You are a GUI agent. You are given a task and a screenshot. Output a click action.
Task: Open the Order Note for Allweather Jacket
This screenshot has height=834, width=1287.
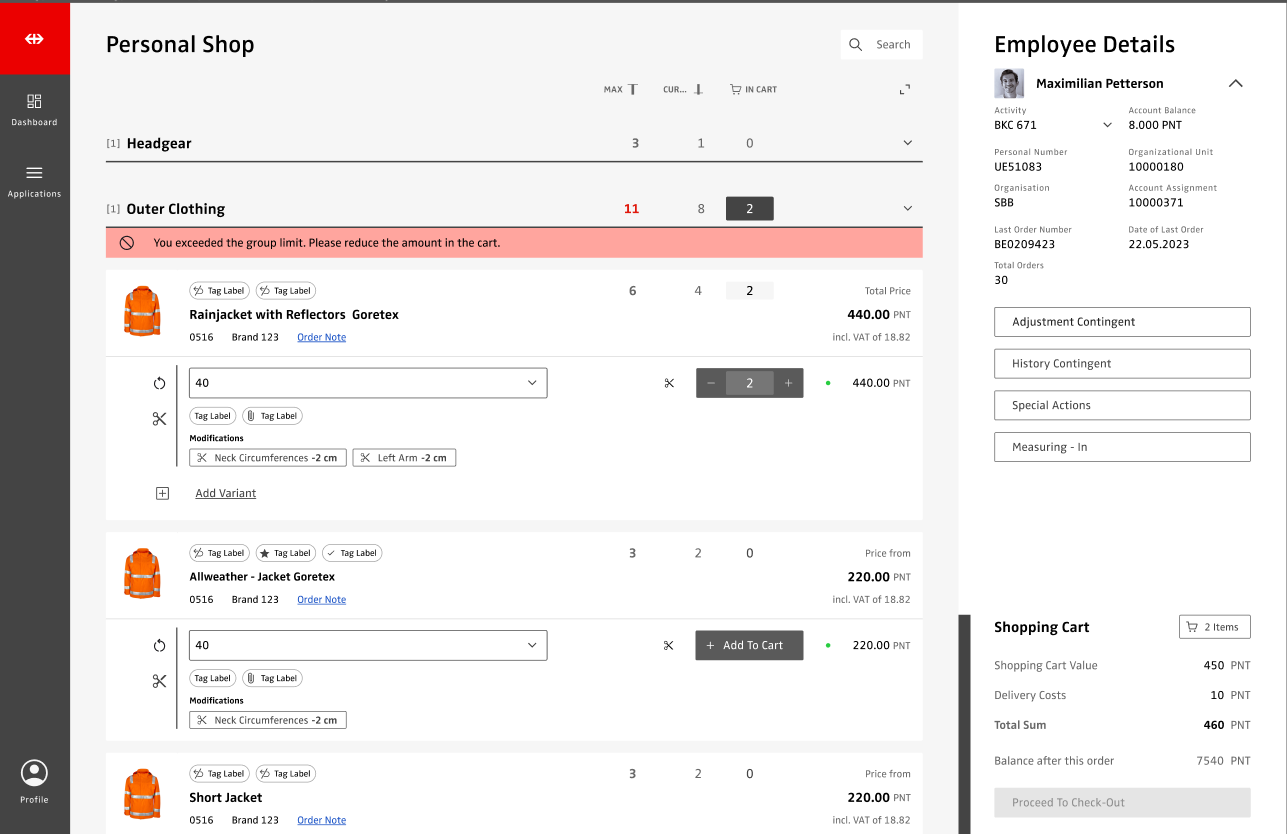point(321,600)
